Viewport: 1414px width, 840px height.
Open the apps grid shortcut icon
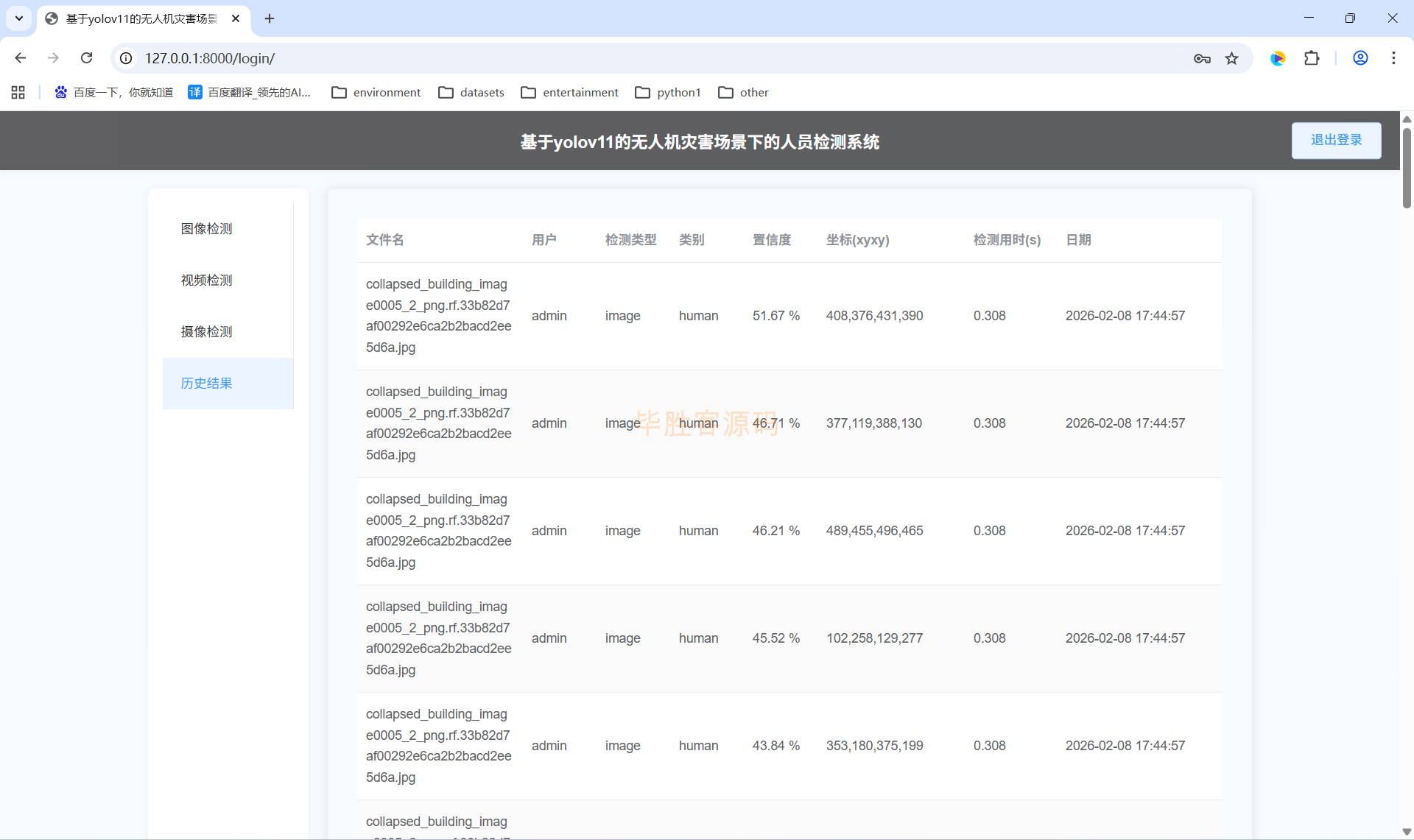(x=18, y=92)
